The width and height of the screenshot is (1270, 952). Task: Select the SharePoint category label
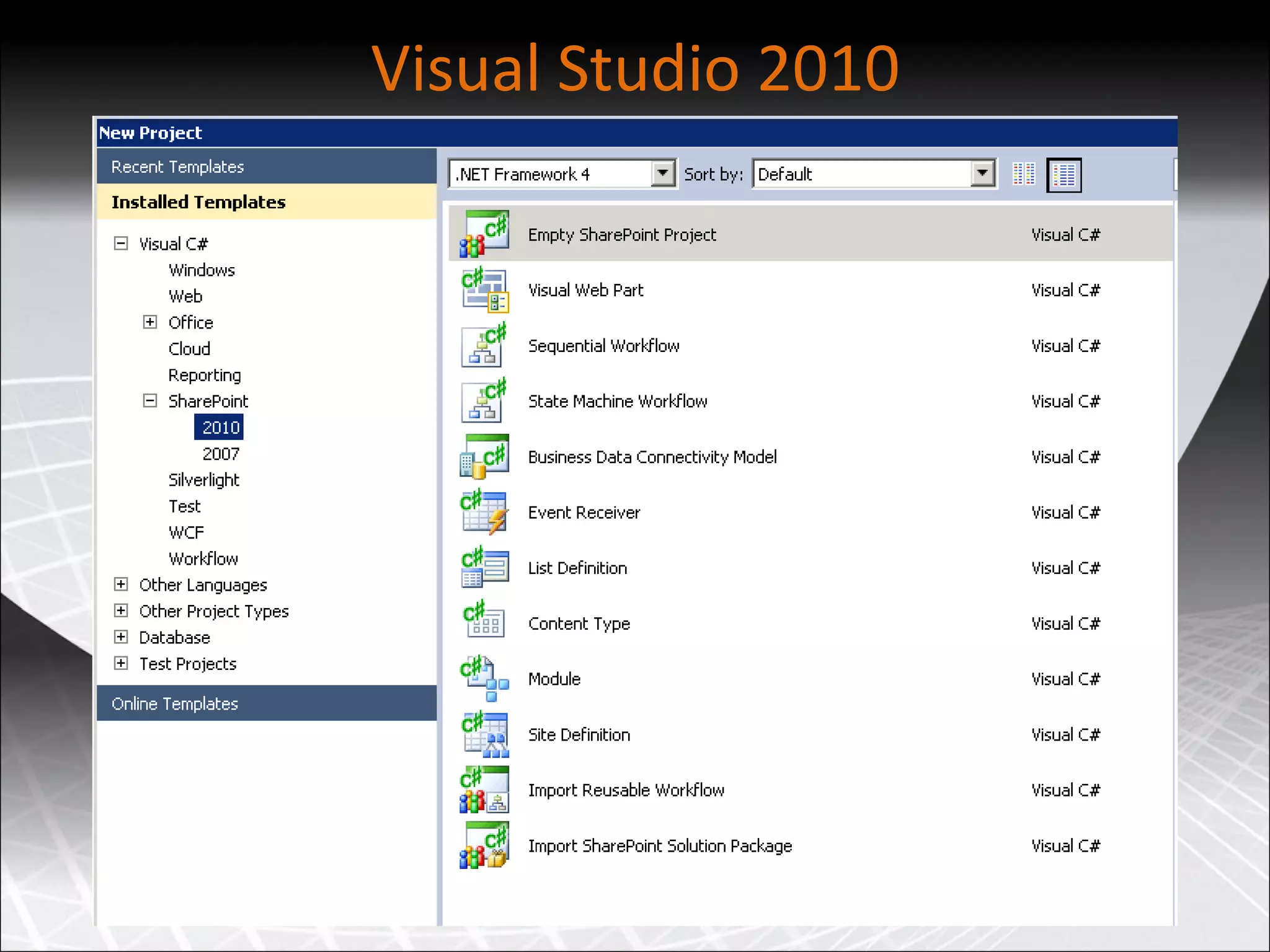[x=208, y=401]
